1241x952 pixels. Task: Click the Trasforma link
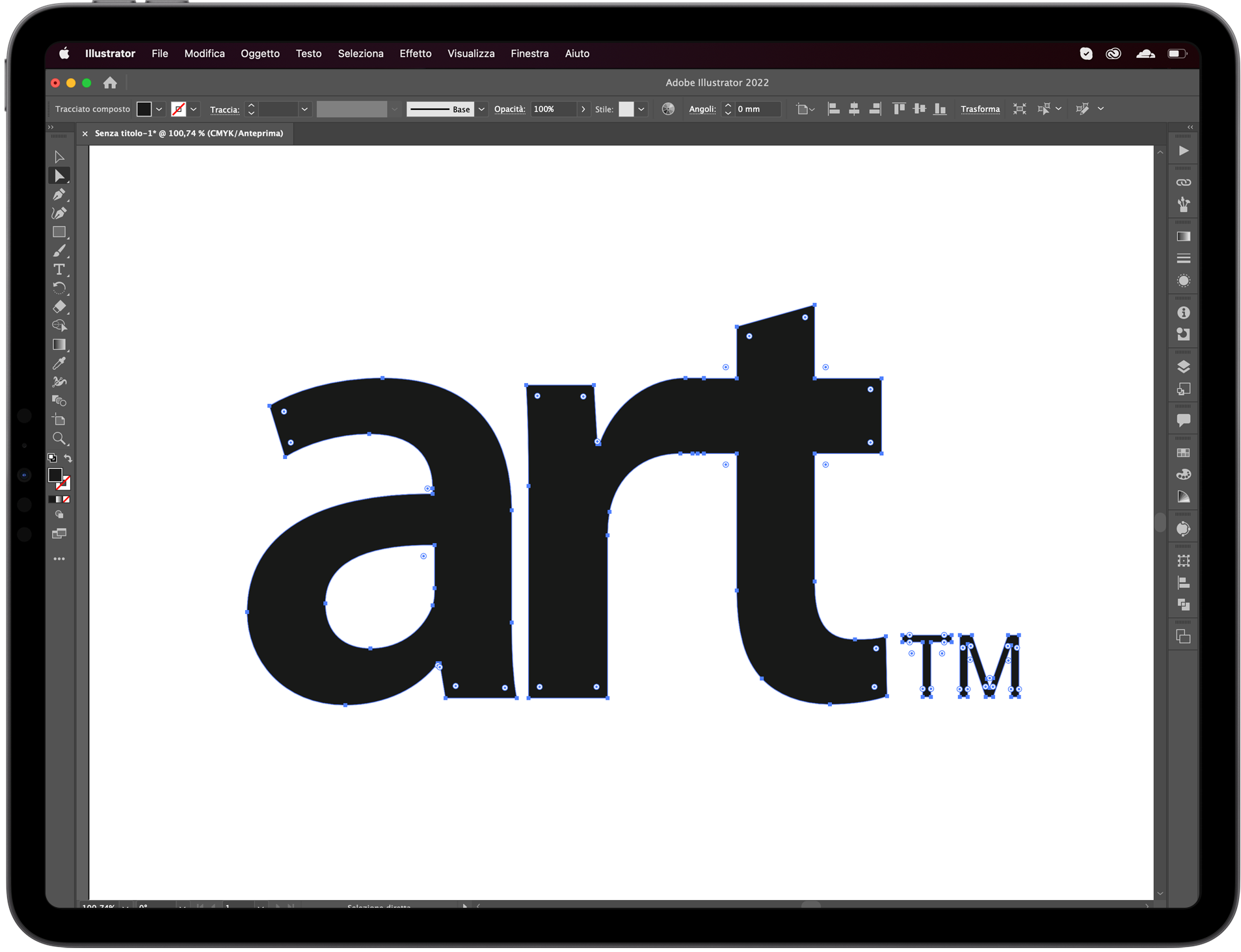point(980,109)
